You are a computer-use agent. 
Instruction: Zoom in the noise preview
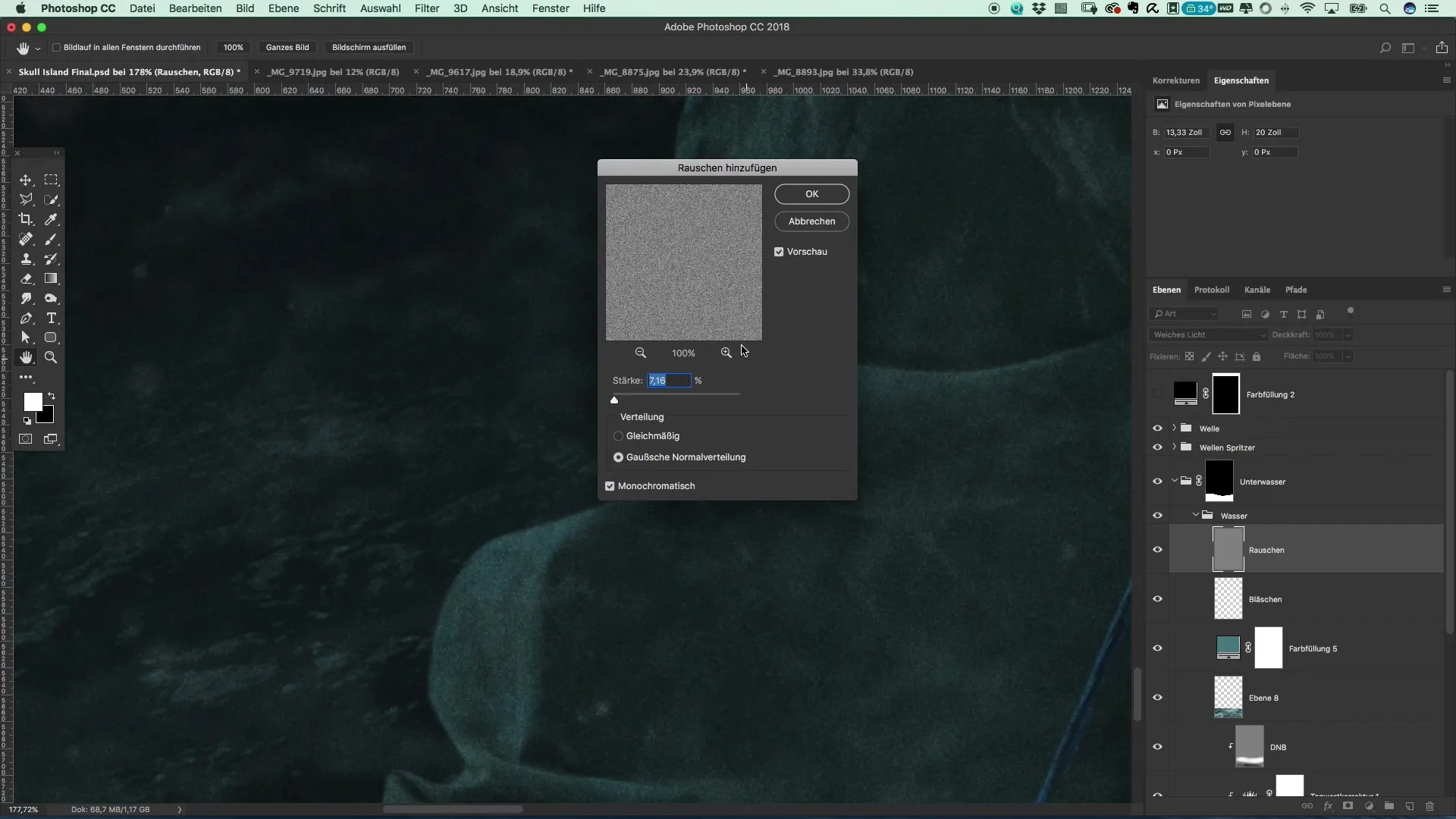click(x=726, y=353)
